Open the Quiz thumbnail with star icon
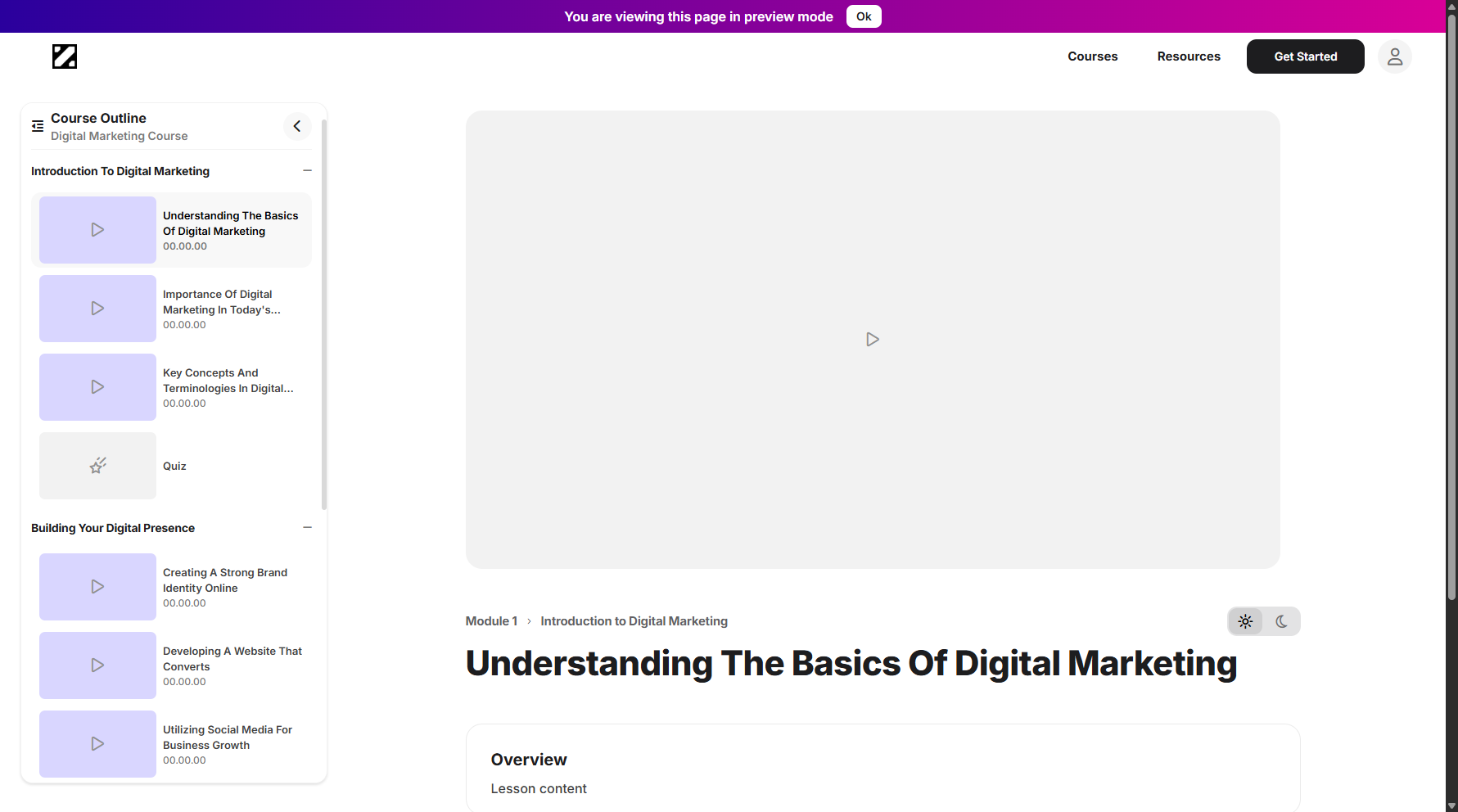Image resolution: width=1458 pixels, height=812 pixels. (97, 466)
